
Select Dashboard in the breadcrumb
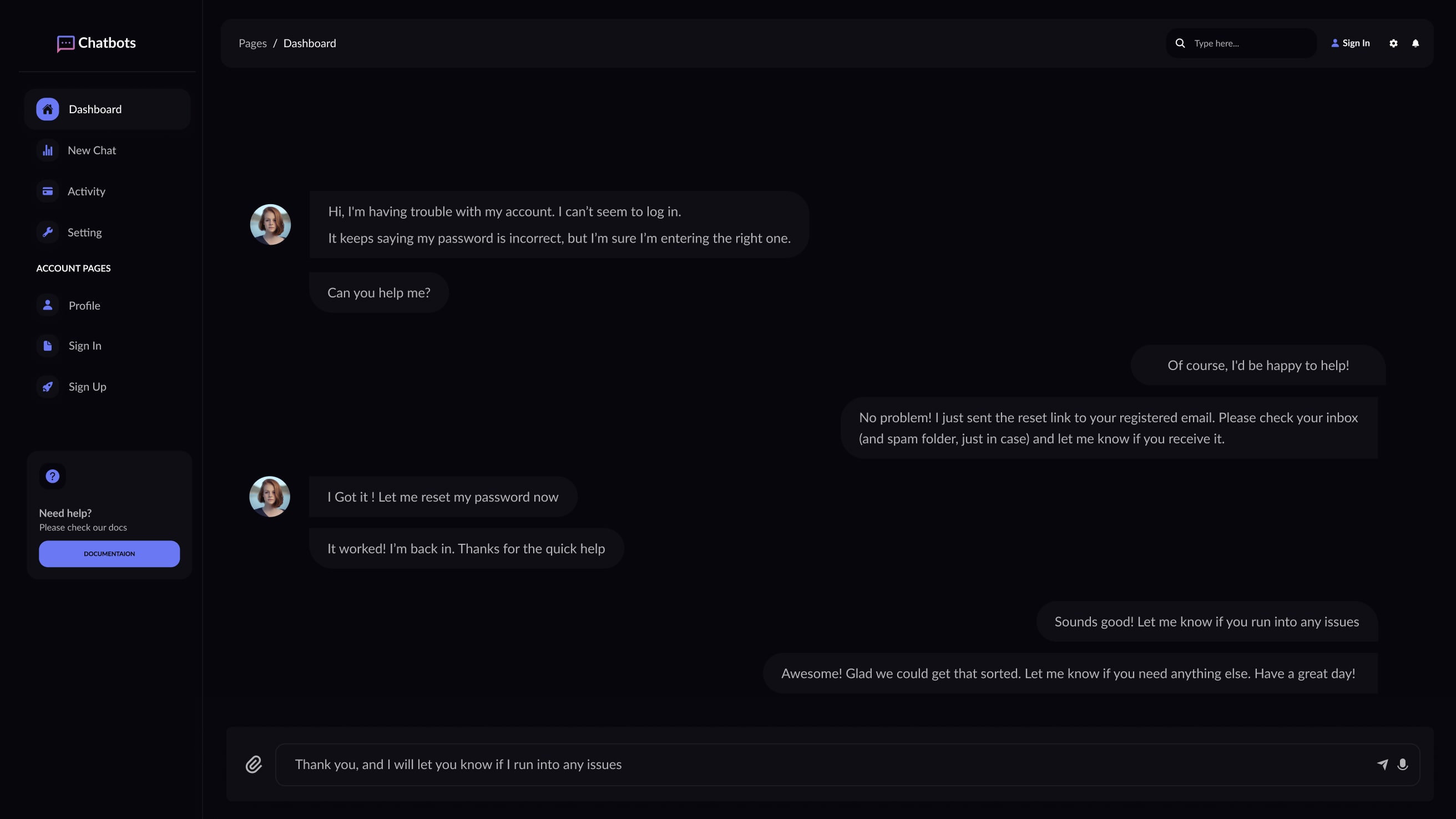(x=310, y=43)
